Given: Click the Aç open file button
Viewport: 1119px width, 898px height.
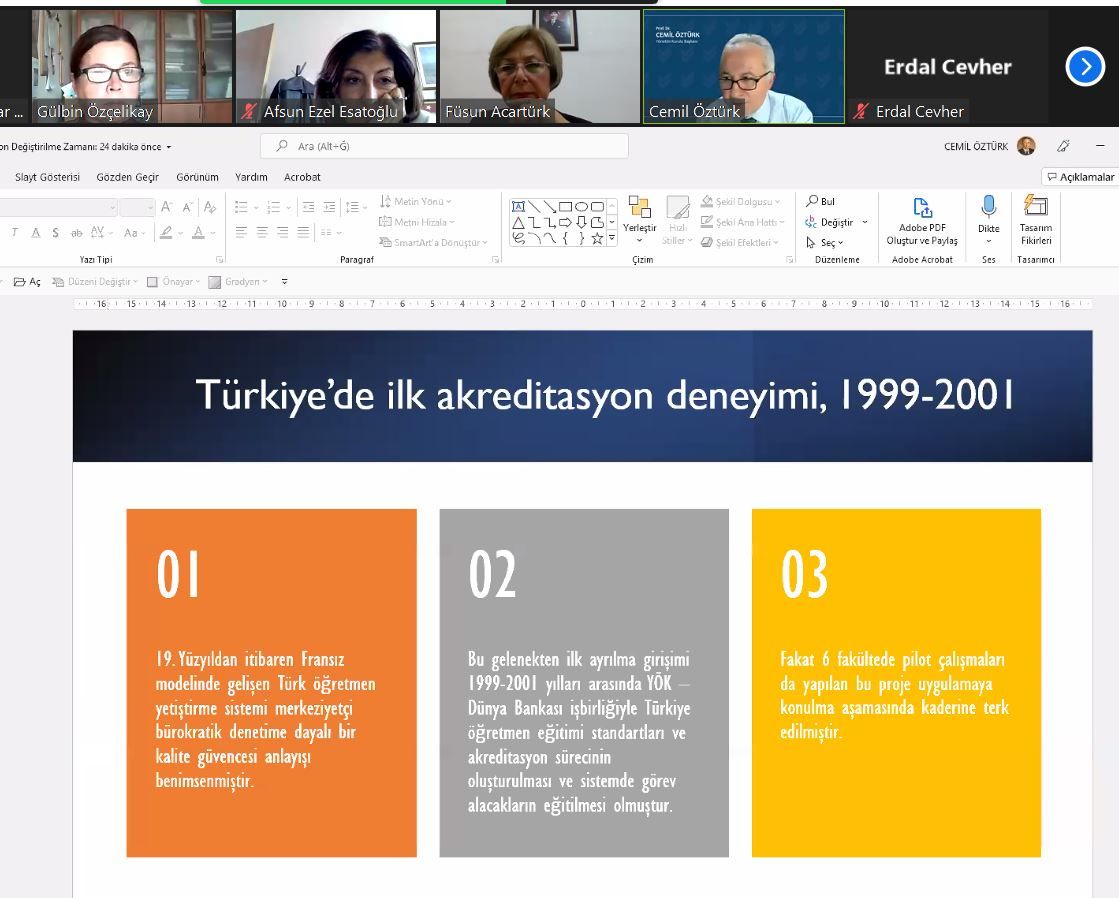Looking at the screenshot, I should [x=27, y=282].
